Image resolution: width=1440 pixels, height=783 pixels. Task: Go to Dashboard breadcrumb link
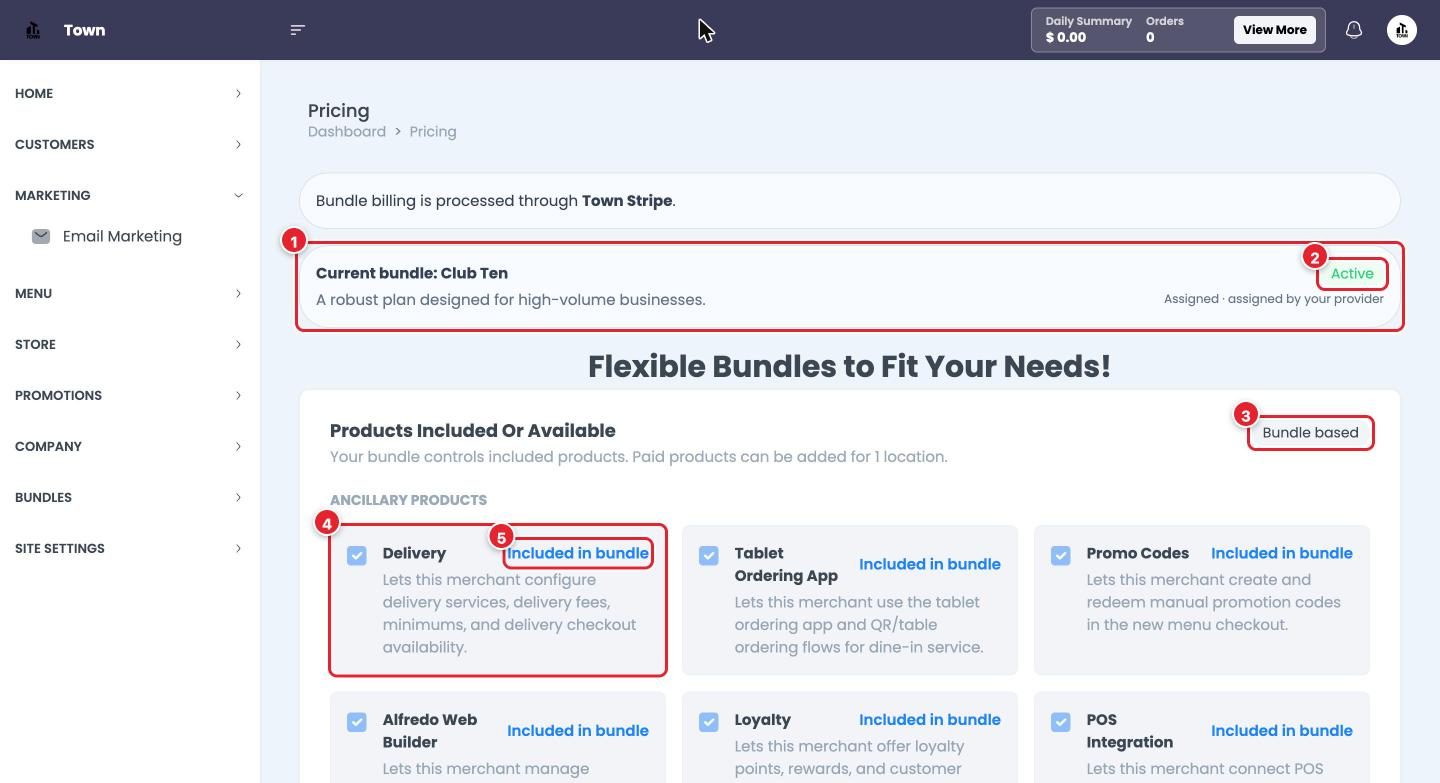347,131
